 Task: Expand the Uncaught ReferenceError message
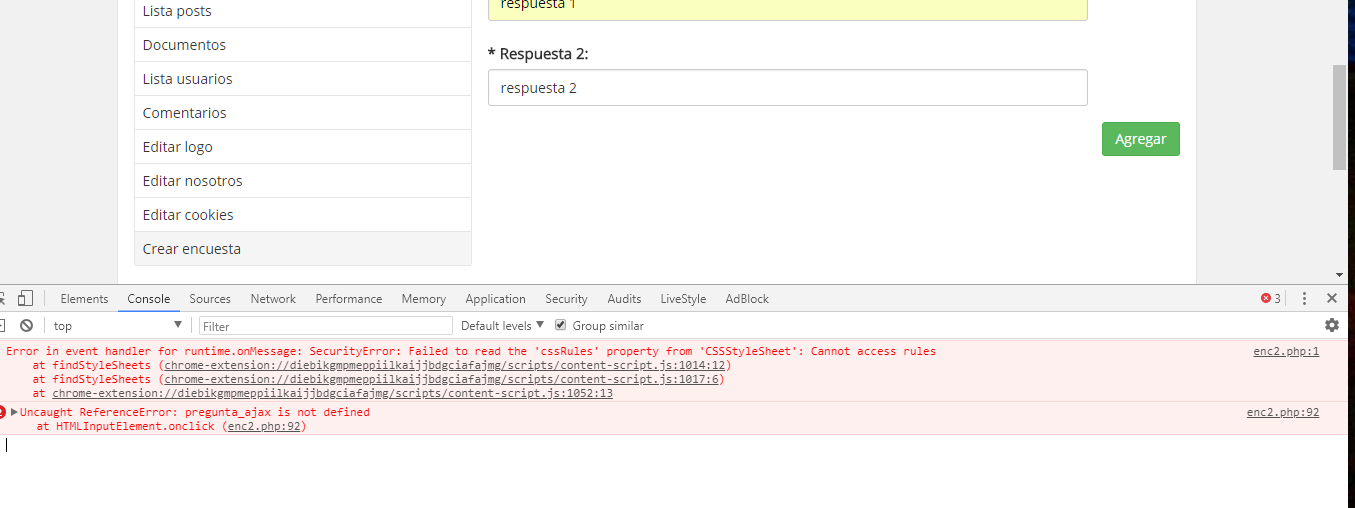(x=15, y=412)
